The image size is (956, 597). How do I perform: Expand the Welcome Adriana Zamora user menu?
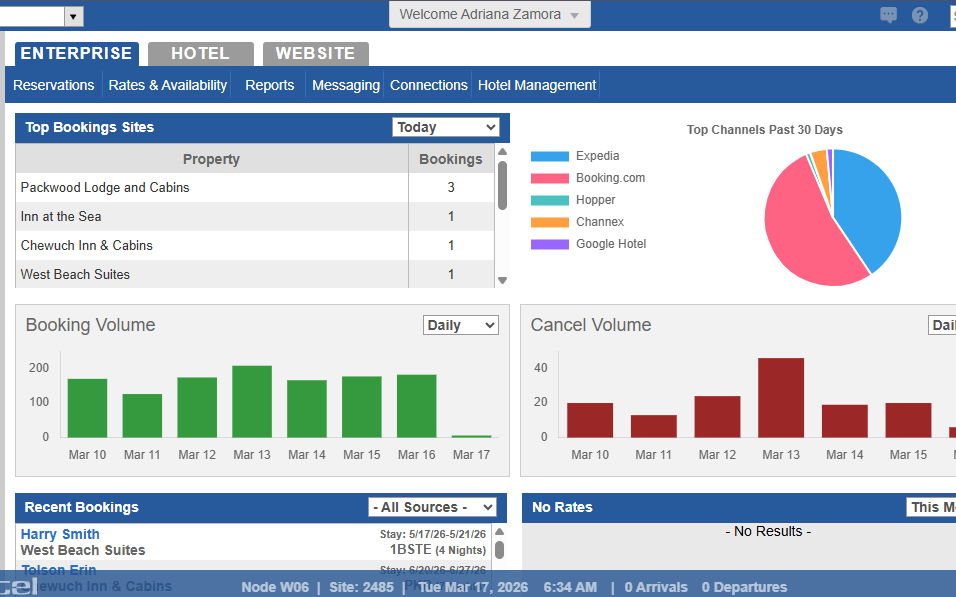(x=490, y=14)
